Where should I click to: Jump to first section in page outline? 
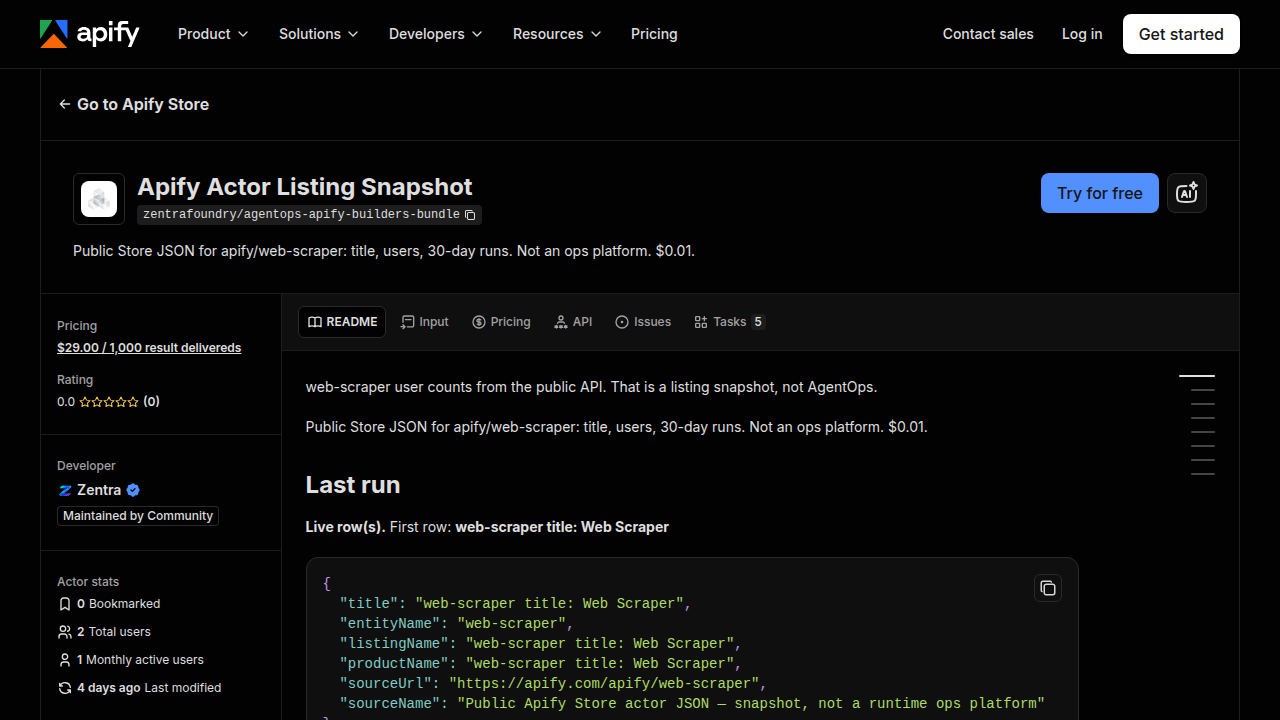(x=1197, y=376)
